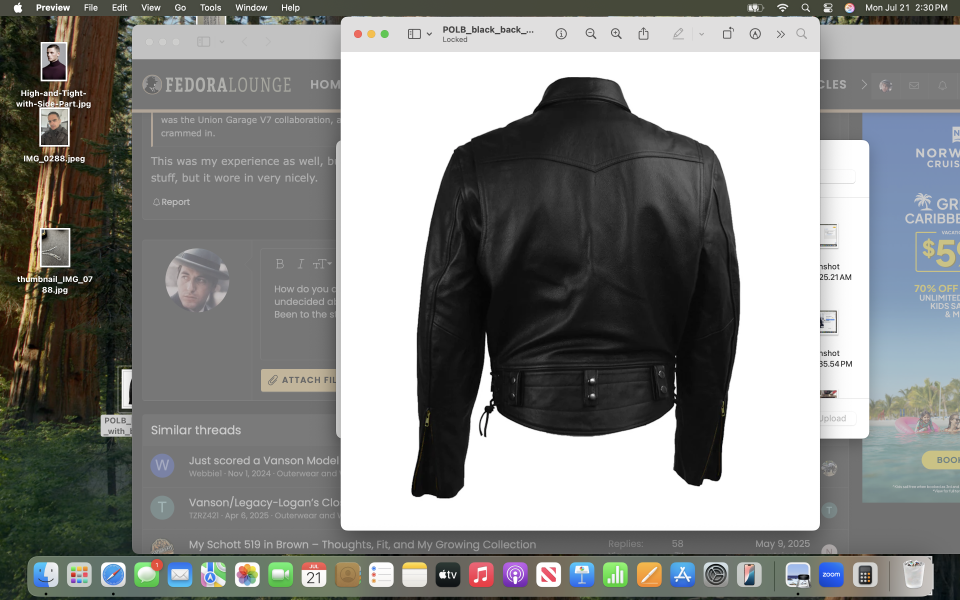Open Calendar from the Dock
Image resolution: width=960 pixels, height=600 pixels.
tap(314, 575)
